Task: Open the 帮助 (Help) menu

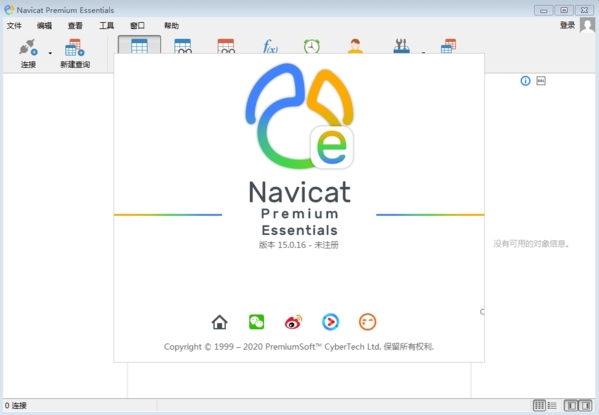Action: point(172,26)
